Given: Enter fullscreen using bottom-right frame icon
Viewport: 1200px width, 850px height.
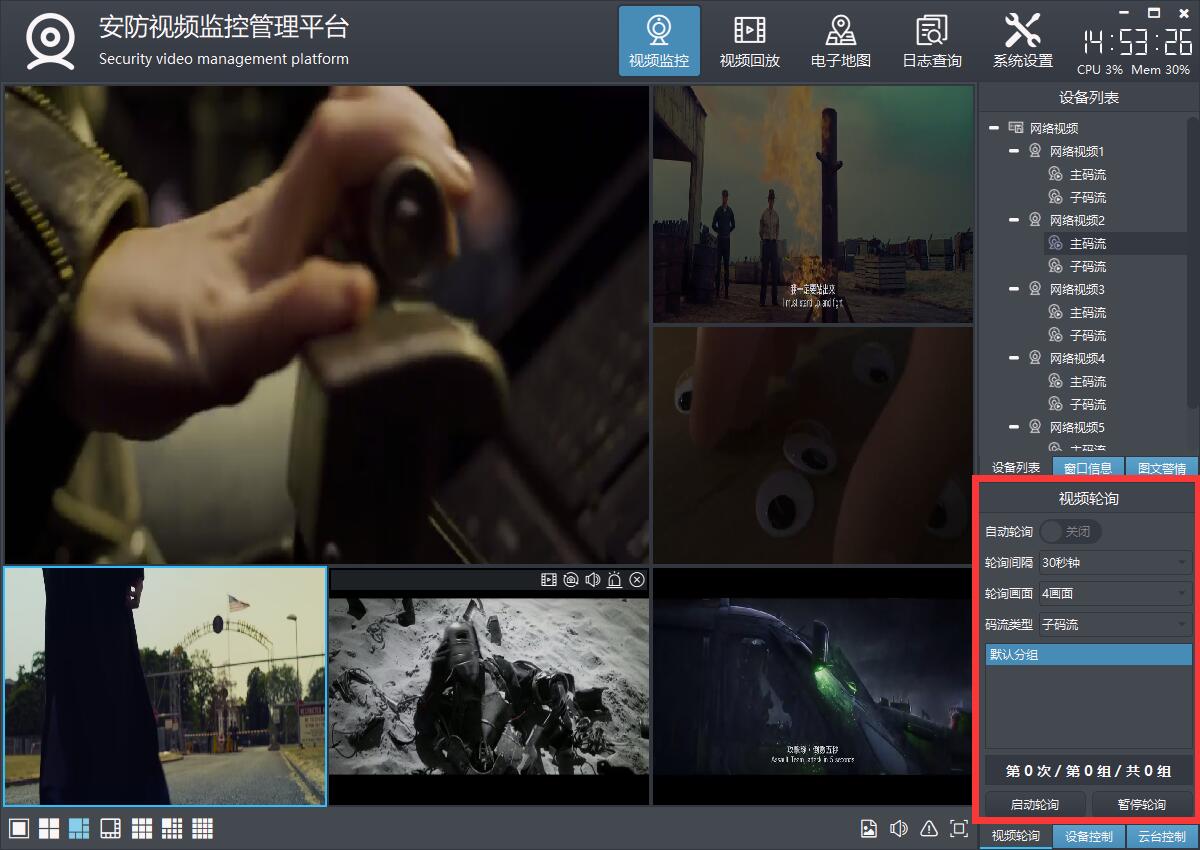Looking at the screenshot, I should pyautogui.click(x=959, y=829).
